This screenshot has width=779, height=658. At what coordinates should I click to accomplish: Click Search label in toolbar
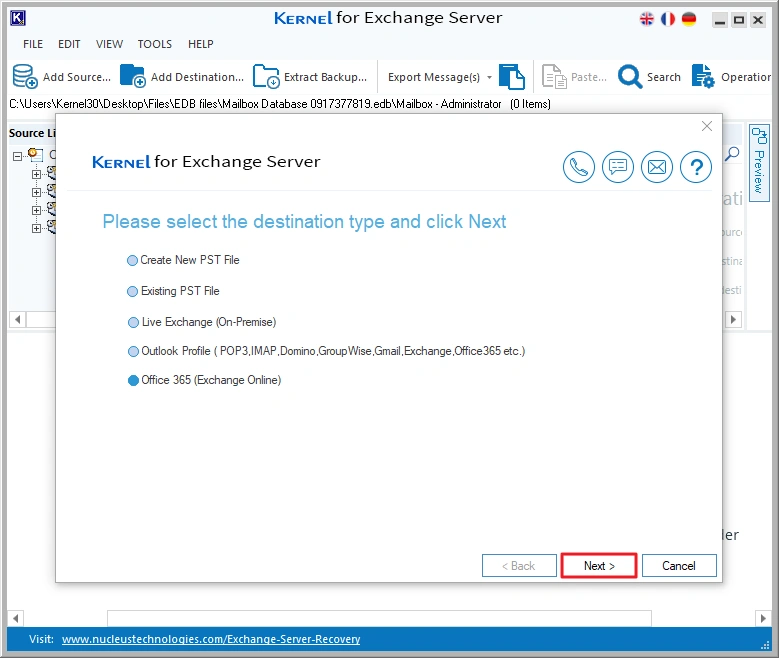pyautogui.click(x=664, y=77)
